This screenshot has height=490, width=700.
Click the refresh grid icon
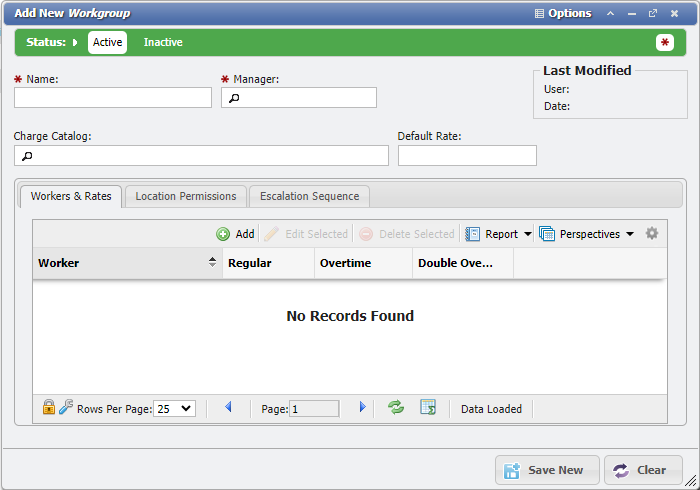pyautogui.click(x=396, y=408)
